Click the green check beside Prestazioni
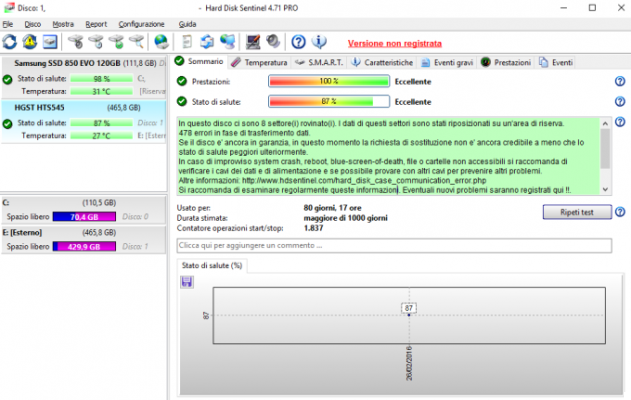 [x=182, y=81]
